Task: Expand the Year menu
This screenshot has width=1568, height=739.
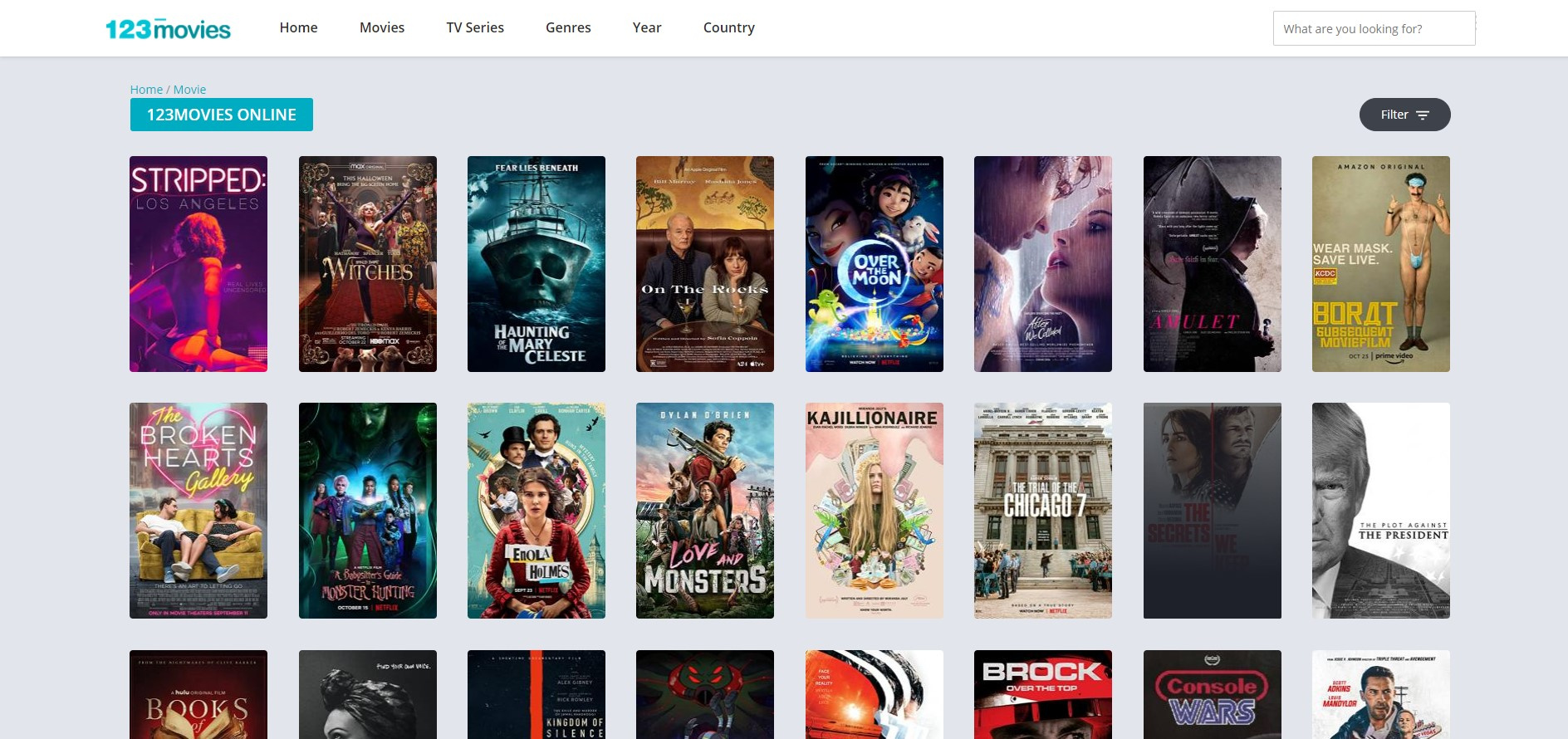Action: (647, 27)
